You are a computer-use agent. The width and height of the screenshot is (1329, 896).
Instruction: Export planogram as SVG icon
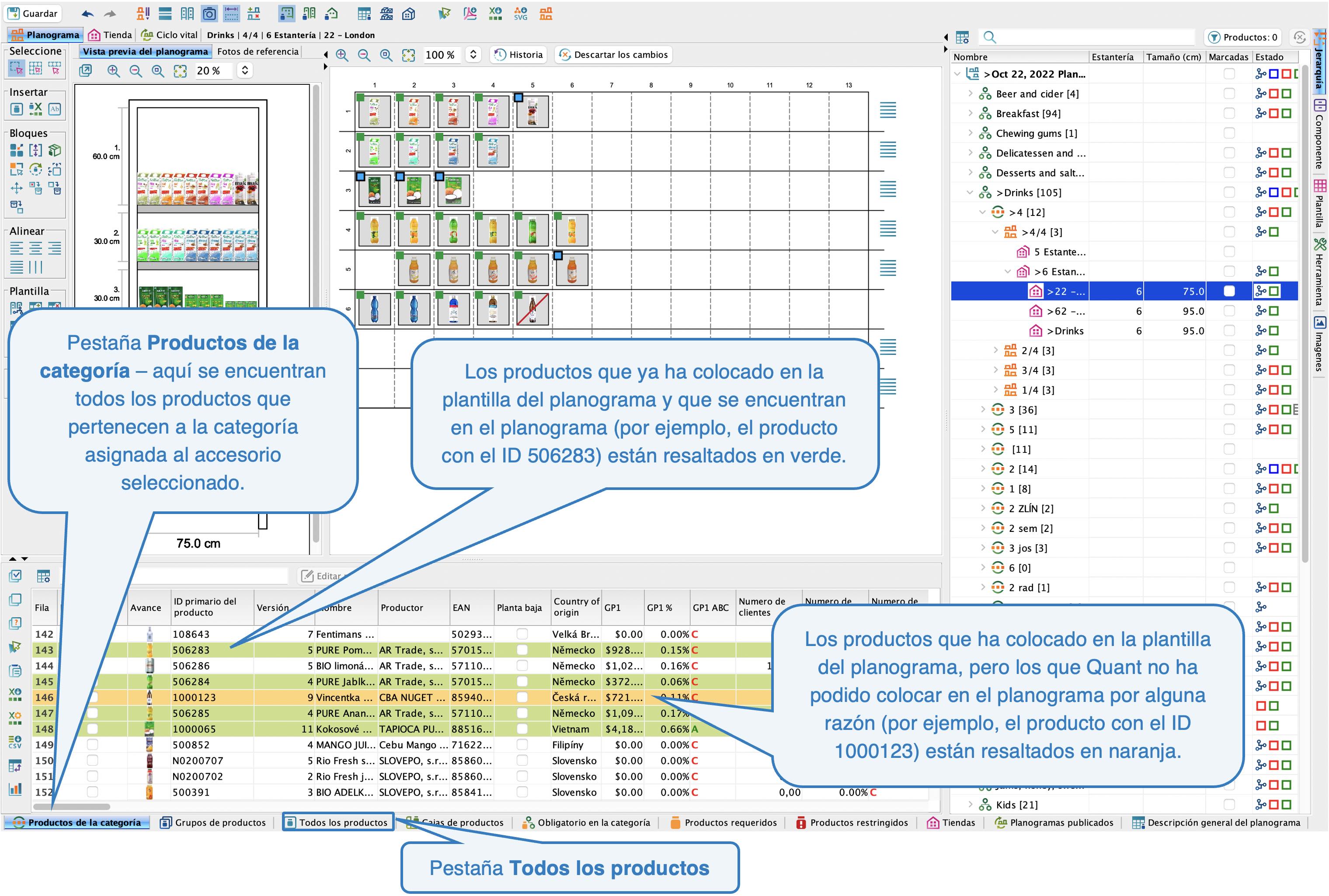[520, 13]
